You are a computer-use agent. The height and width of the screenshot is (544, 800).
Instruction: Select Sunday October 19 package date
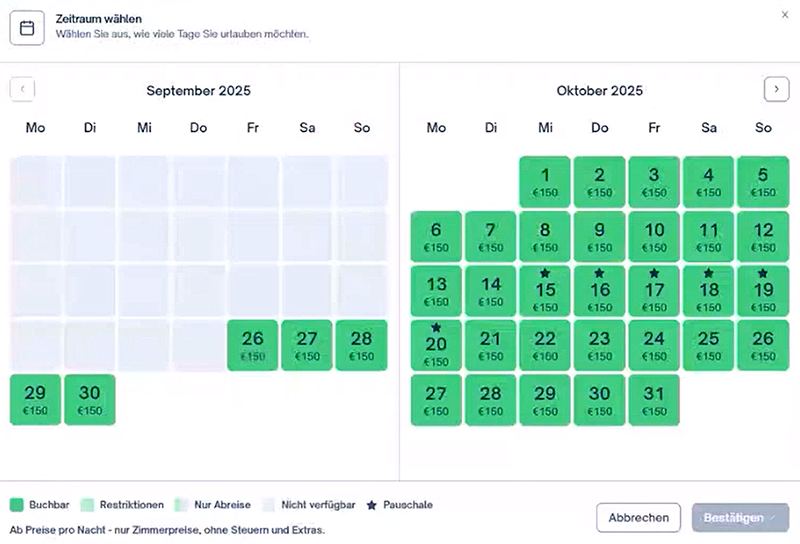[763, 291]
